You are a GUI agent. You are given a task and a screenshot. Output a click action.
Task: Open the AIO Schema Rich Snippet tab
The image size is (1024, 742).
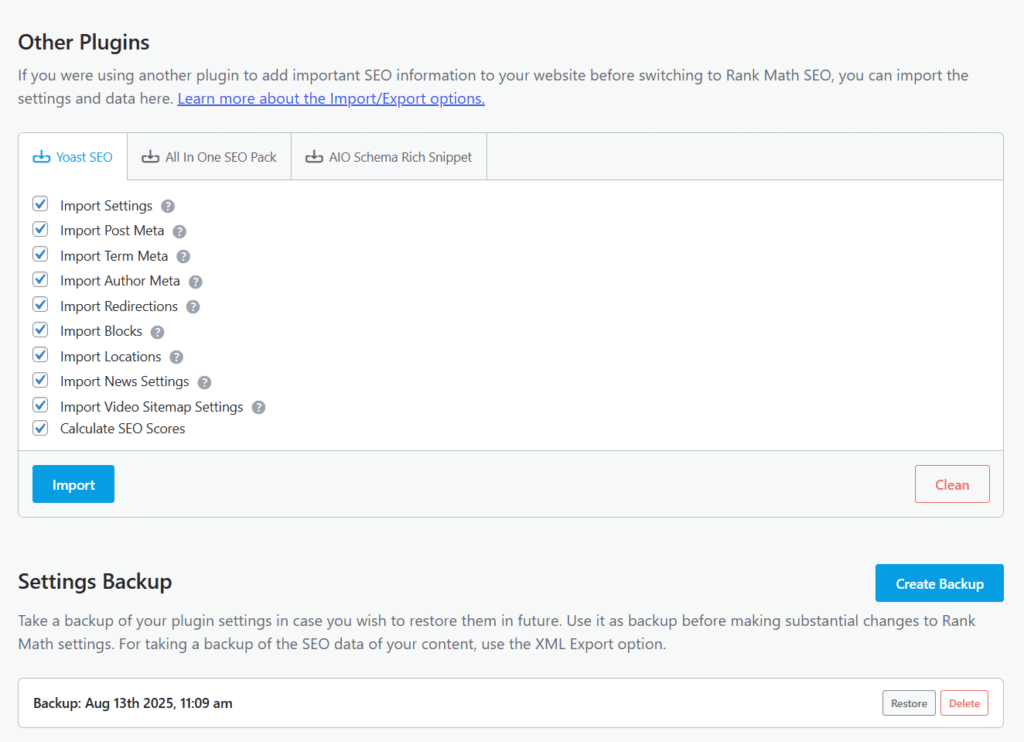(389, 157)
